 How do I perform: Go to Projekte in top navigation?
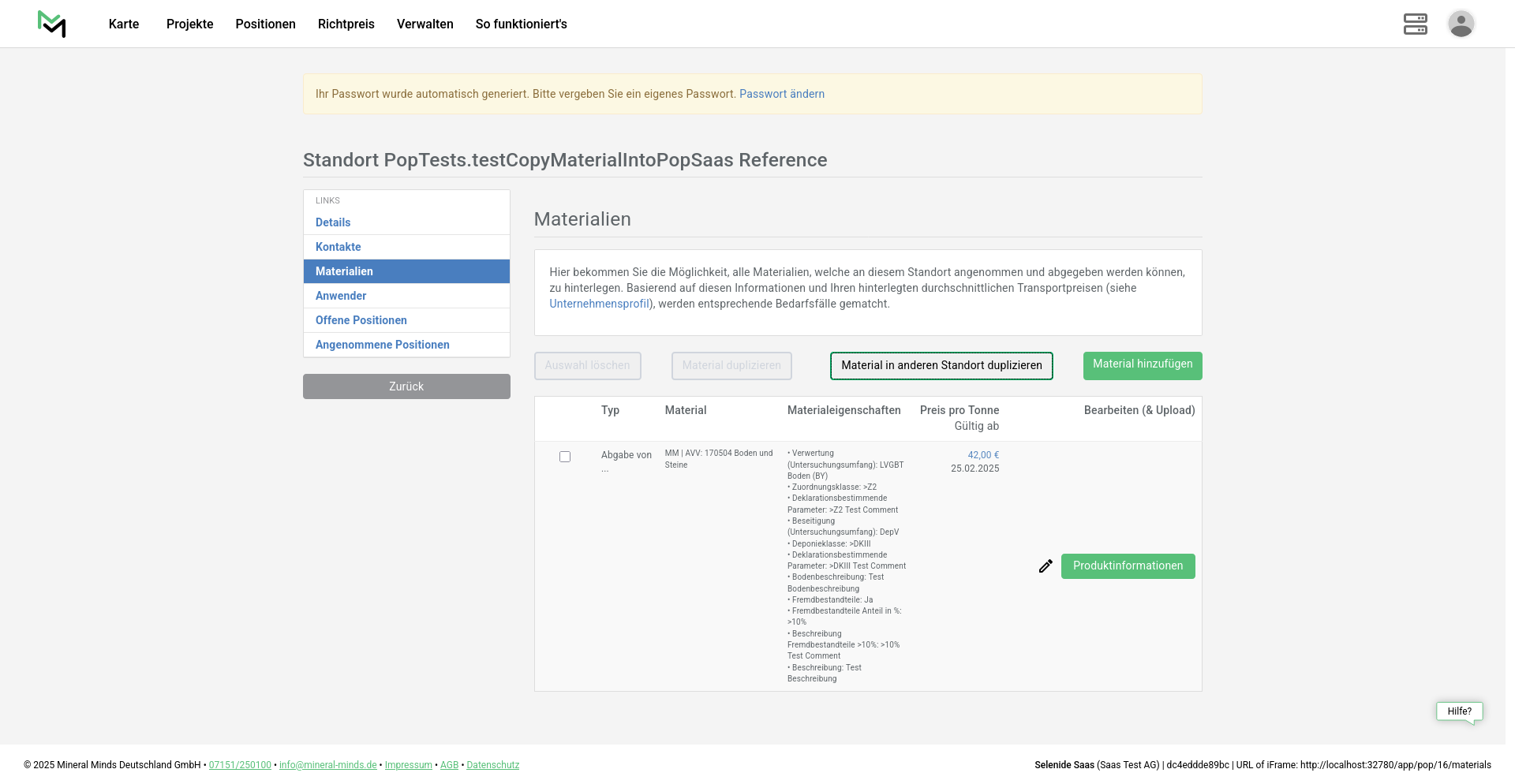[189, 24]
